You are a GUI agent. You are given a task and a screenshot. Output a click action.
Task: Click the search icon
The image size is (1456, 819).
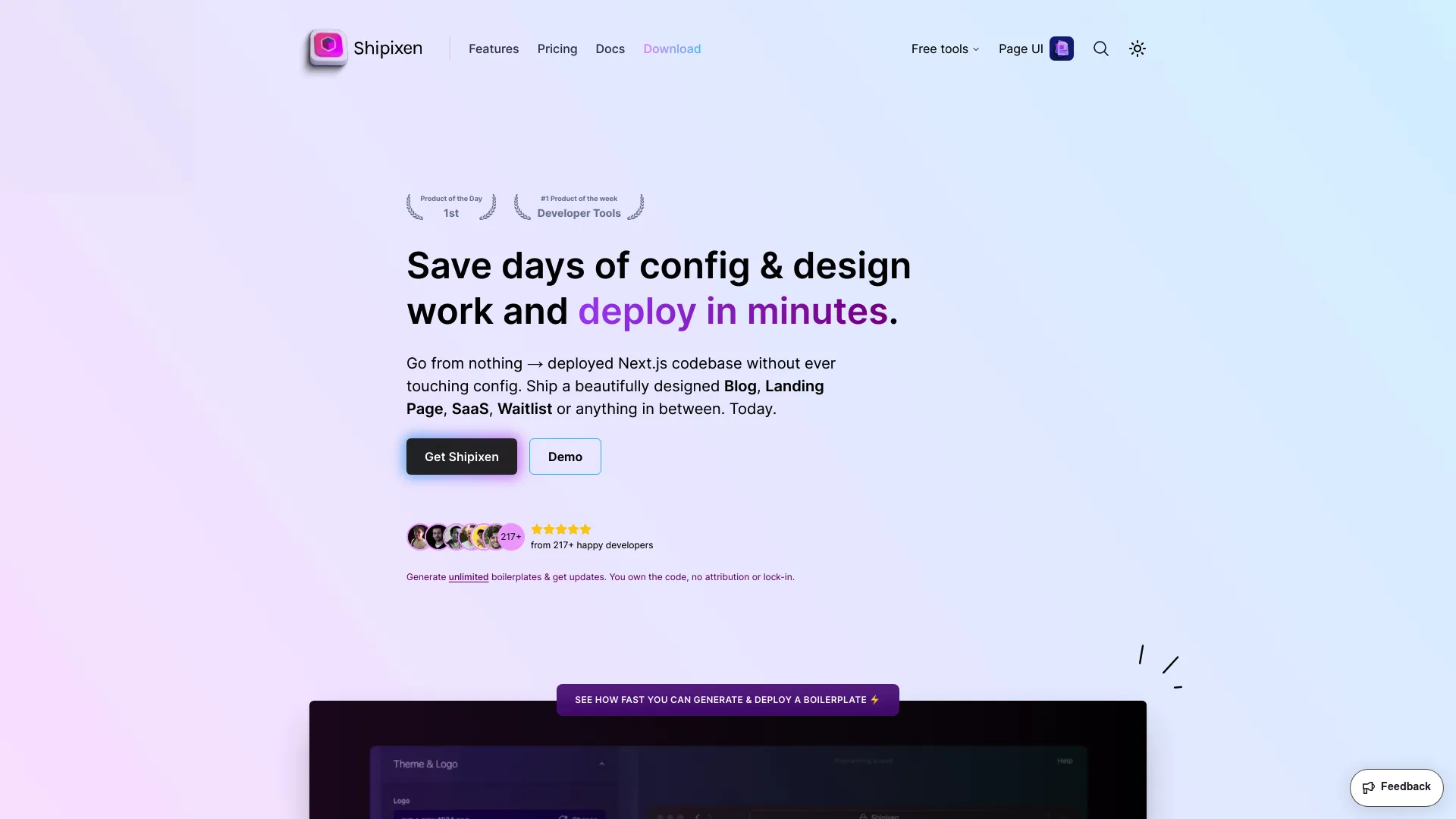[x=1100, y=48]
